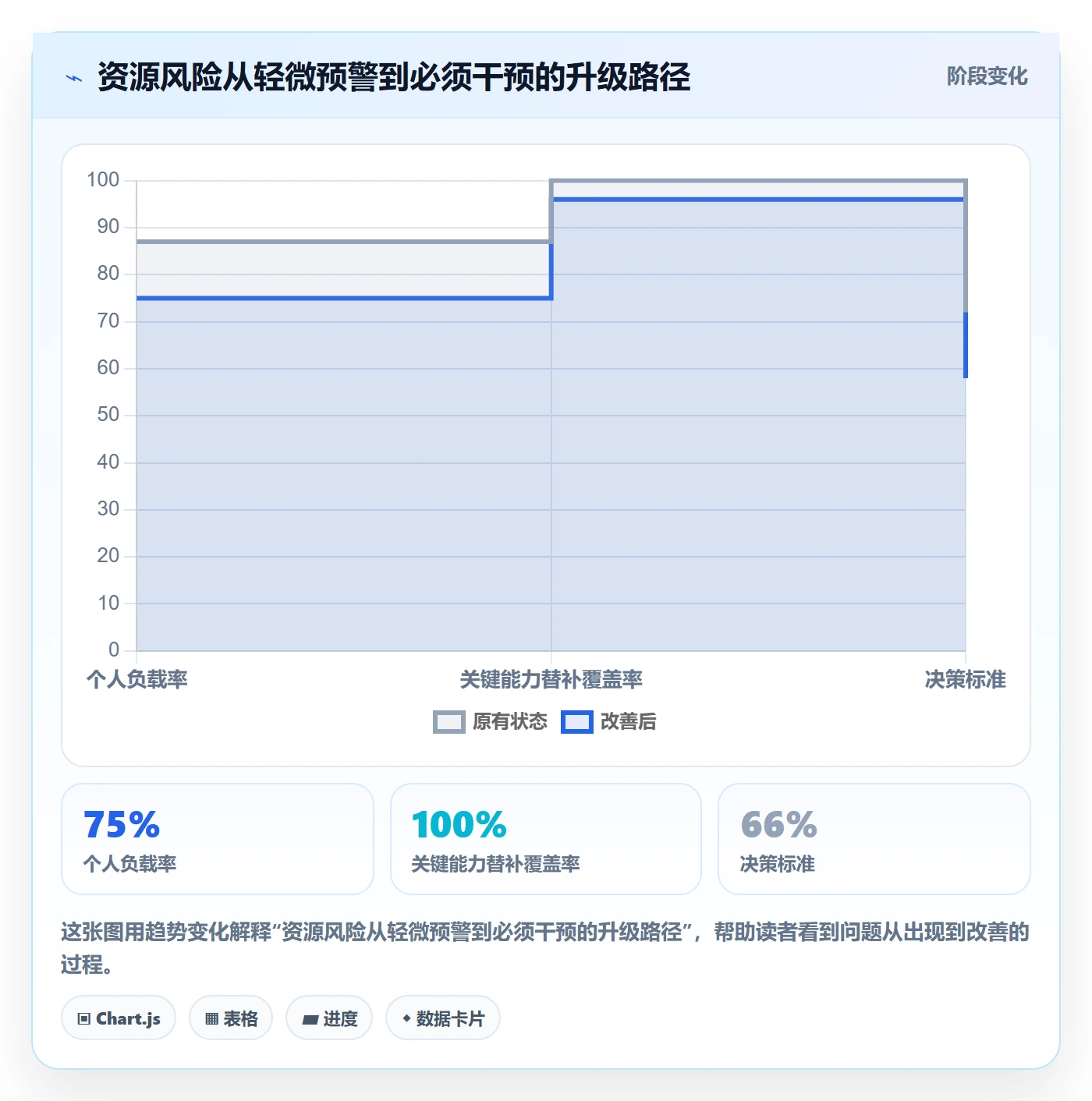Click the lightning bolt icon beside the title
Image resolution: width=1092 pixels, height=1101 pixels.
[74, 78]
